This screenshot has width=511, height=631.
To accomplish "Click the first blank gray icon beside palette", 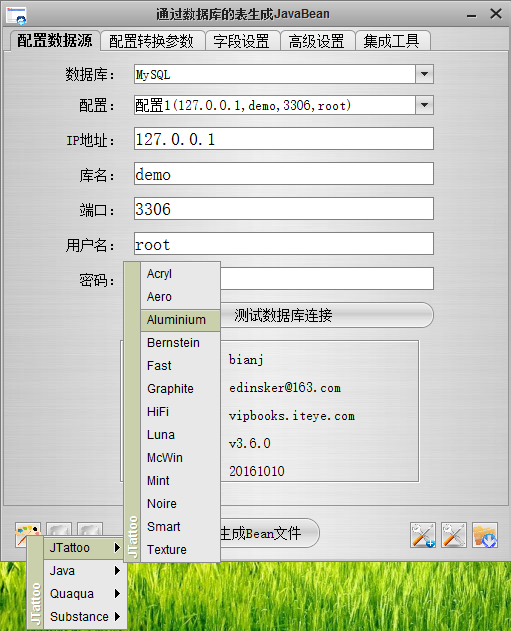I will click(59, 529).
